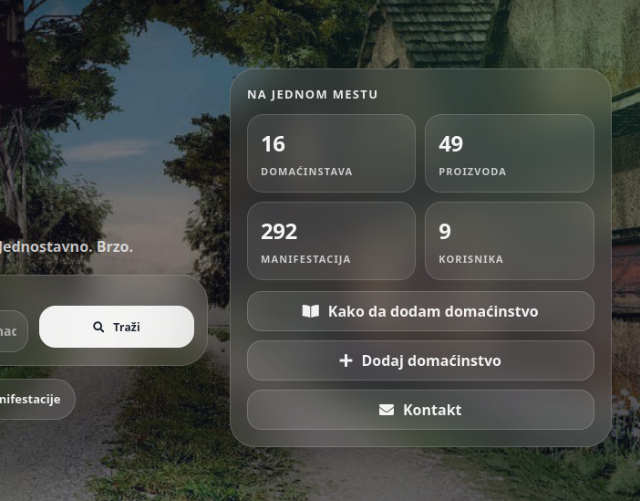The width and height of the screenshot is (640, 501).
Task: Click the number 49
Action: [451, 144]
